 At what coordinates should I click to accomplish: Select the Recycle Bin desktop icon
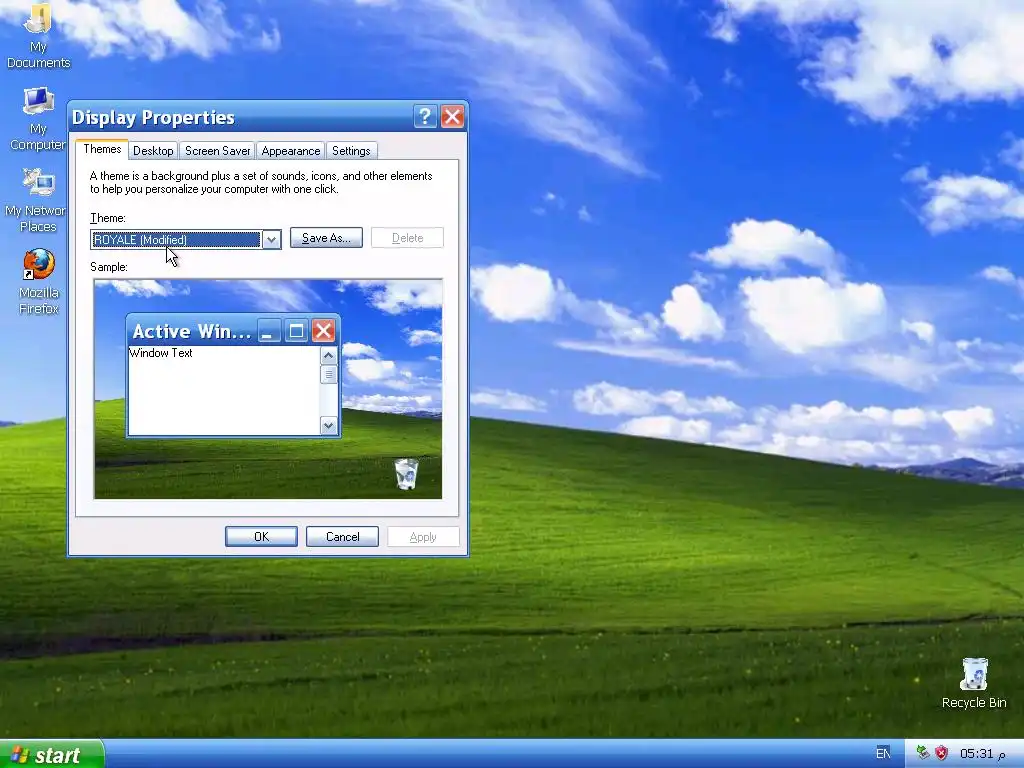tap(974, 683)
